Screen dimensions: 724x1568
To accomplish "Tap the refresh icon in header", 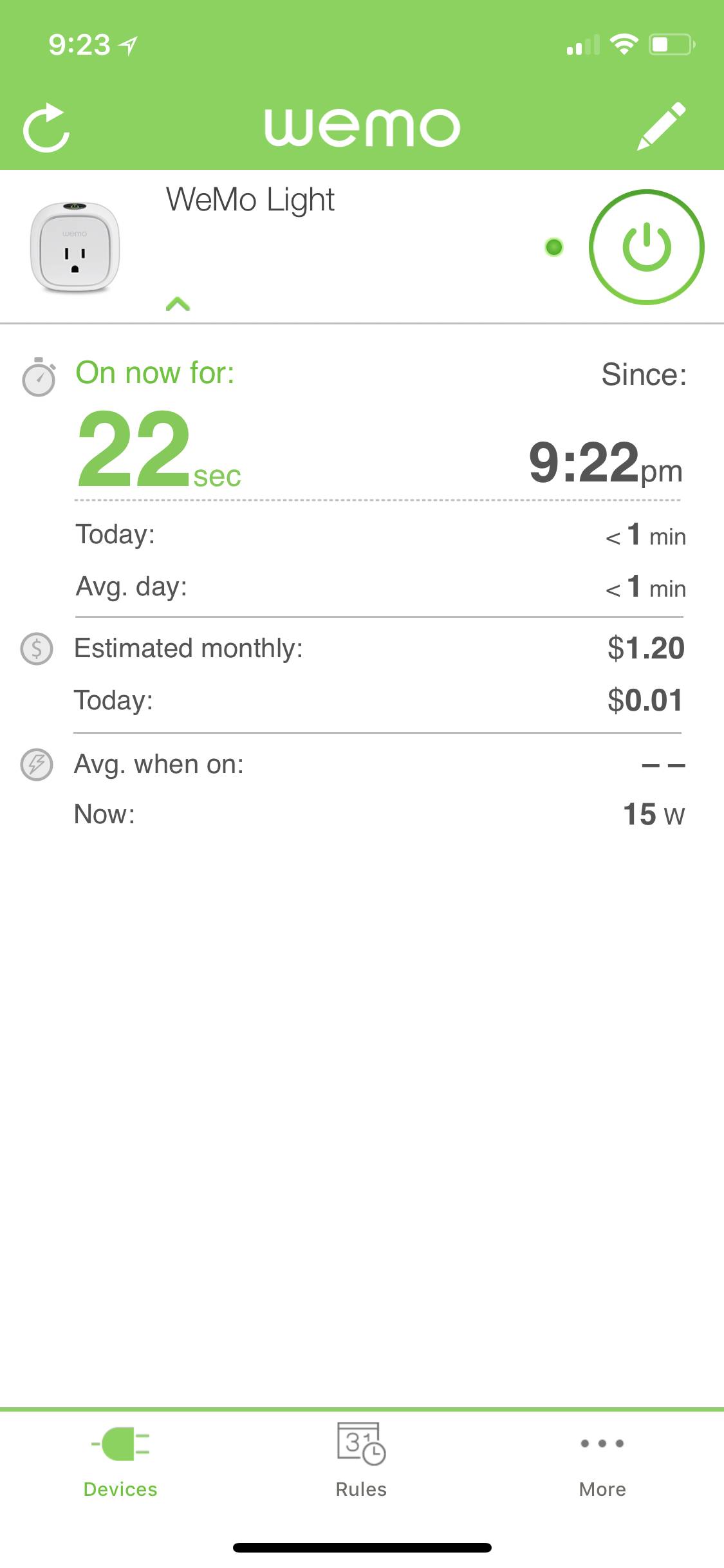I will (x=46, y=128).
